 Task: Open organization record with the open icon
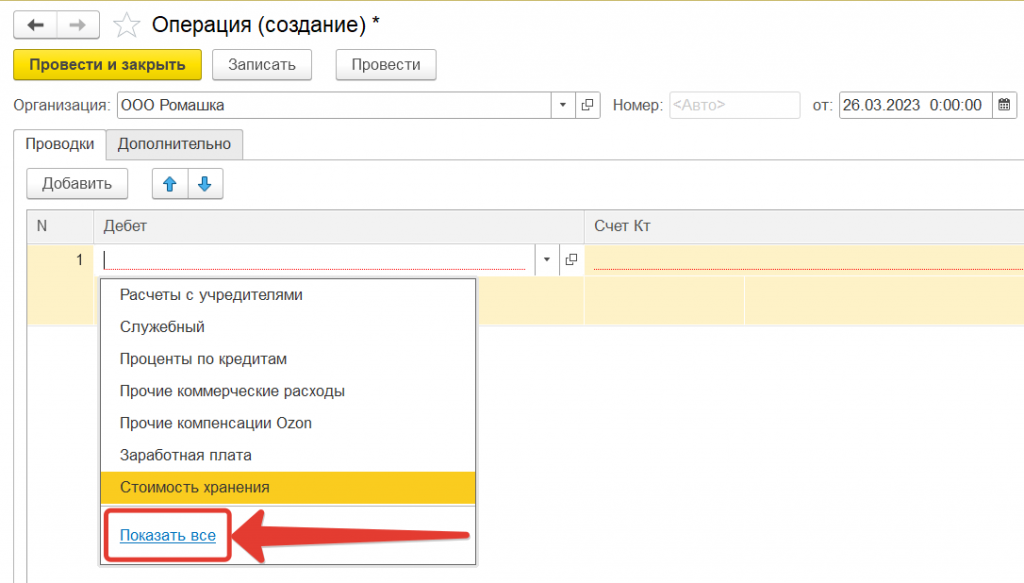pyautogui.click(x=588, y=105)
